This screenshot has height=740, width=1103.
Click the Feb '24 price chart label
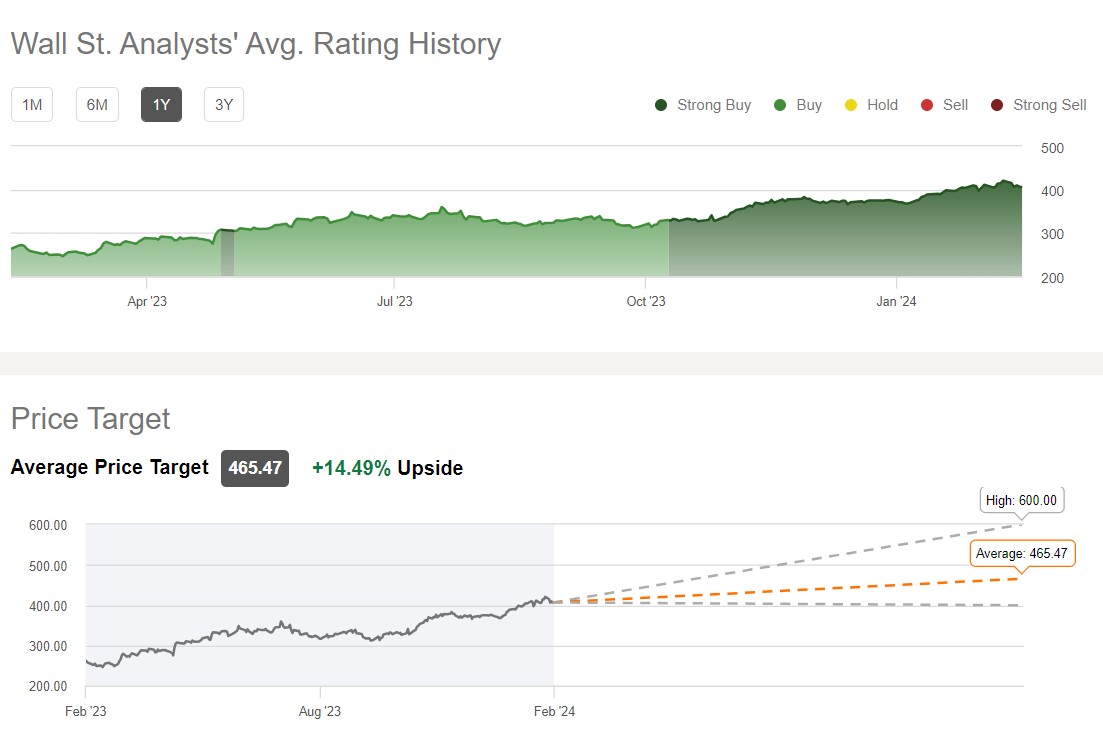[x=554, y=712]
